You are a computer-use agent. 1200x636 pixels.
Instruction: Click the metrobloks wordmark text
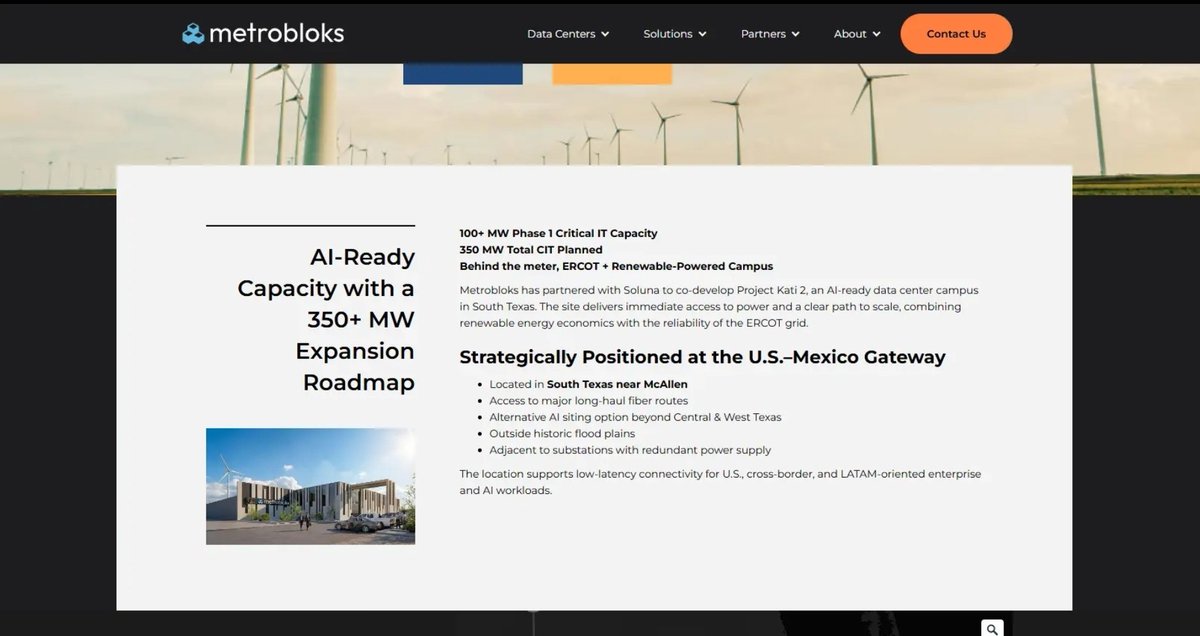point(276,33)
